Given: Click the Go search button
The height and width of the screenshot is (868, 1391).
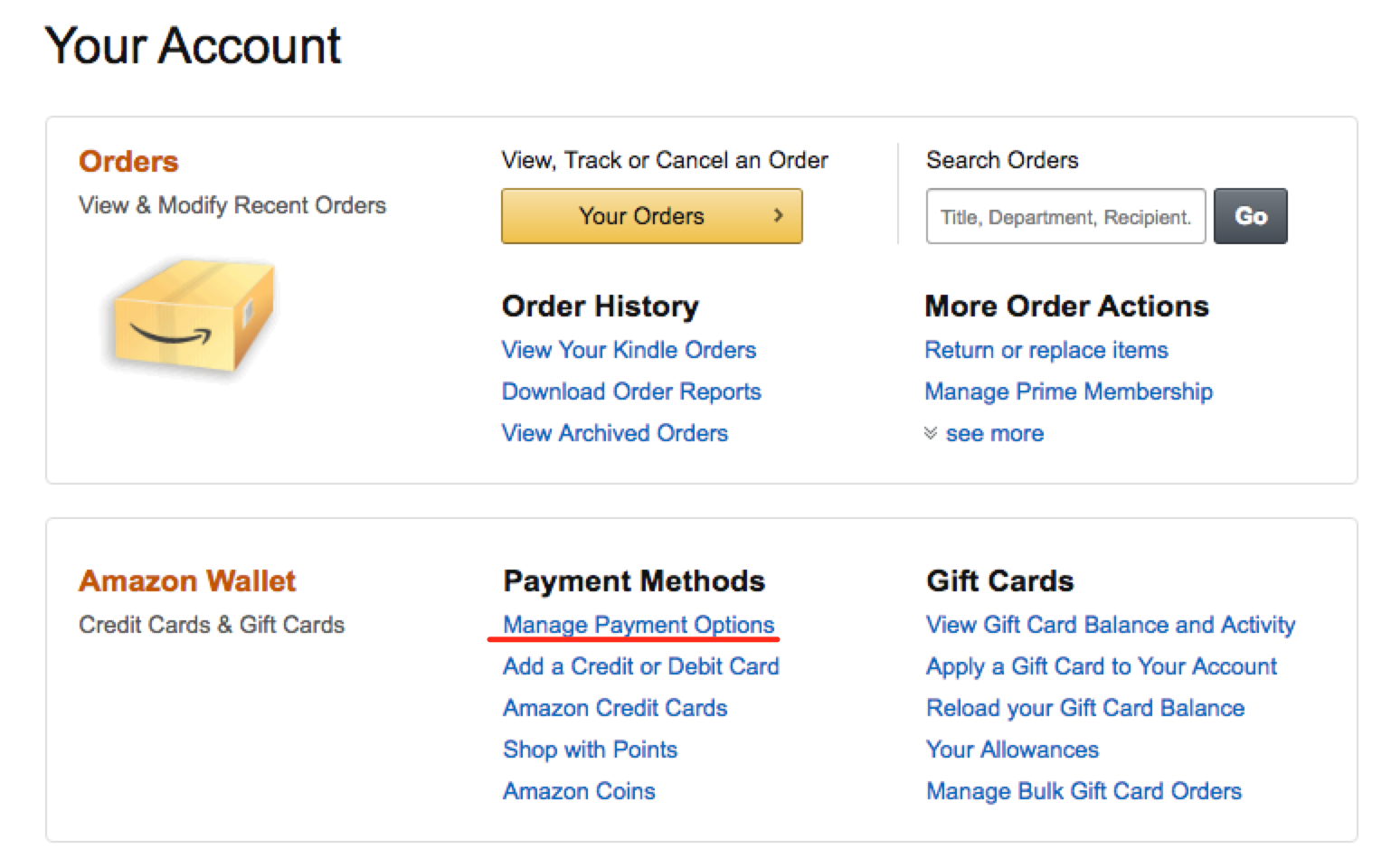Looking at the screenshot, I should pyautogui.click(x=1250, y=215).
